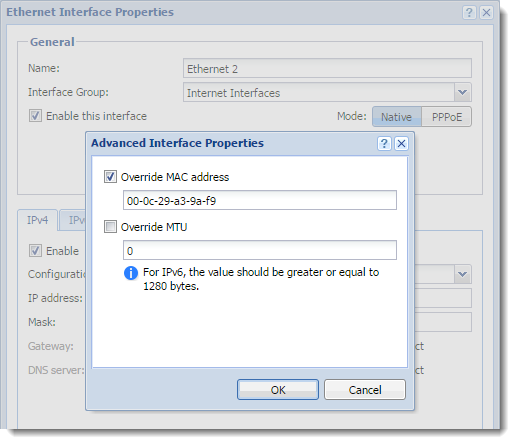Toggle Enable this interface checkbox
515x444 pixels.
coord(35,116)
